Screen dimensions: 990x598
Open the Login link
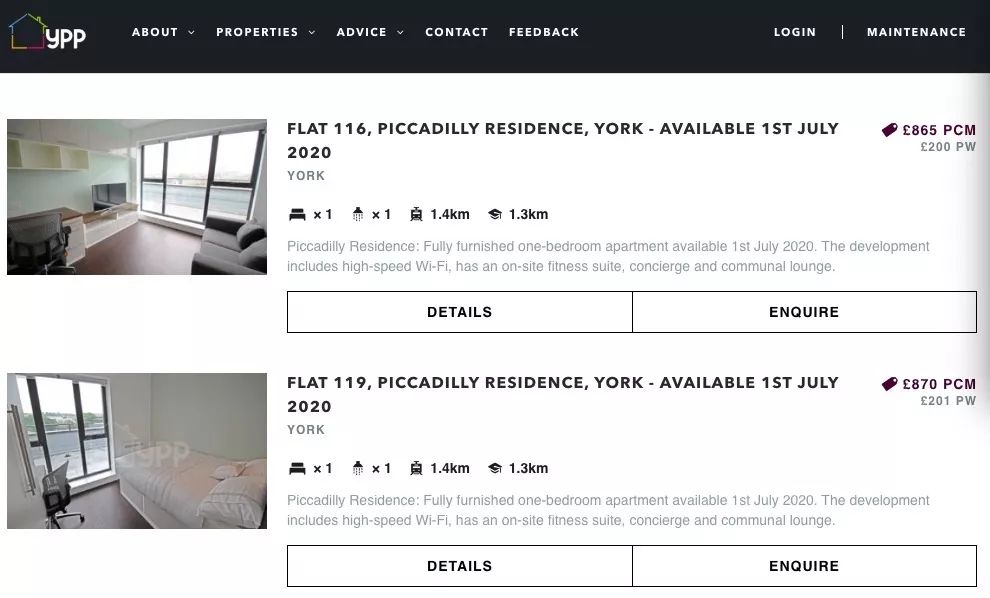pyautogui.click(x=795, y=32)
